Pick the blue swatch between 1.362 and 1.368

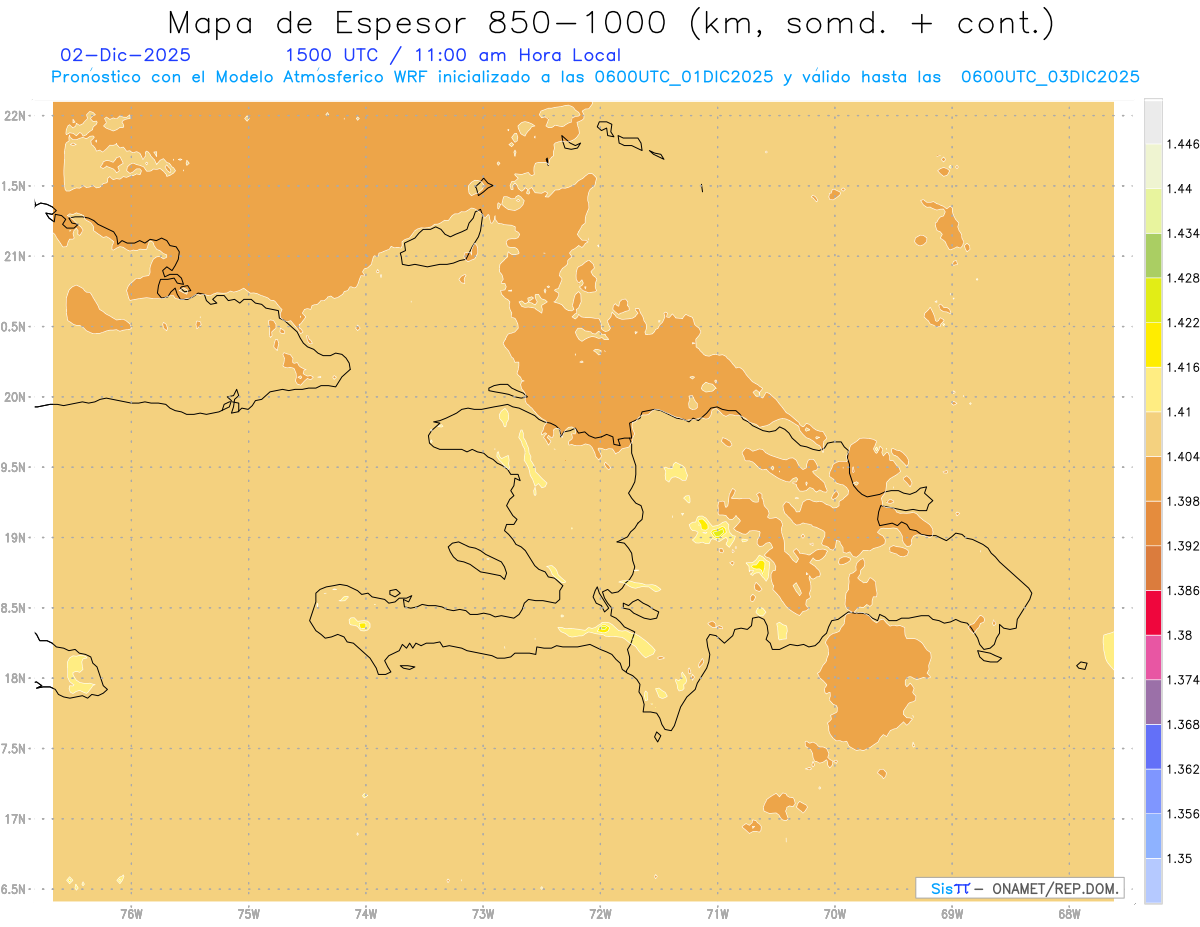(1153, 746)
